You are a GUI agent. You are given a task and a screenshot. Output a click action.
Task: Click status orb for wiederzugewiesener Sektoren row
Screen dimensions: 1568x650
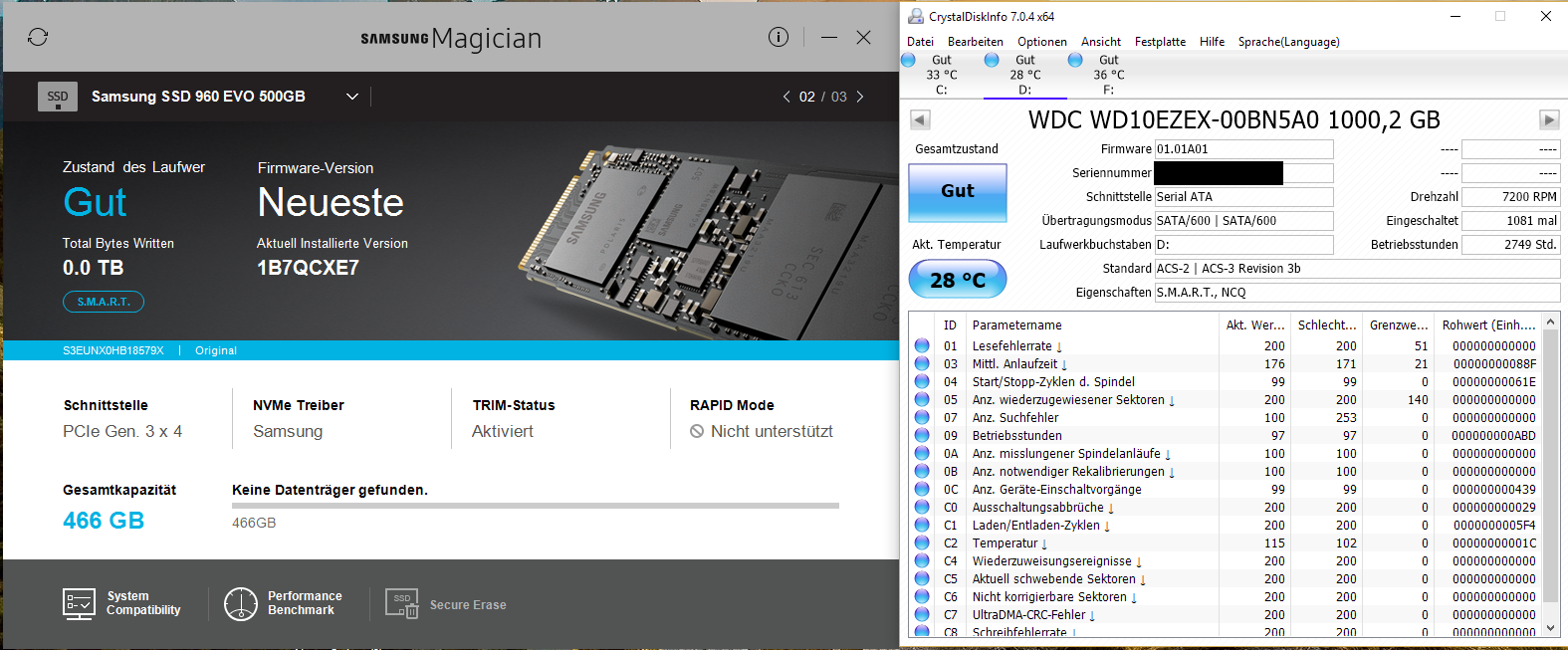tap(922, 399)
